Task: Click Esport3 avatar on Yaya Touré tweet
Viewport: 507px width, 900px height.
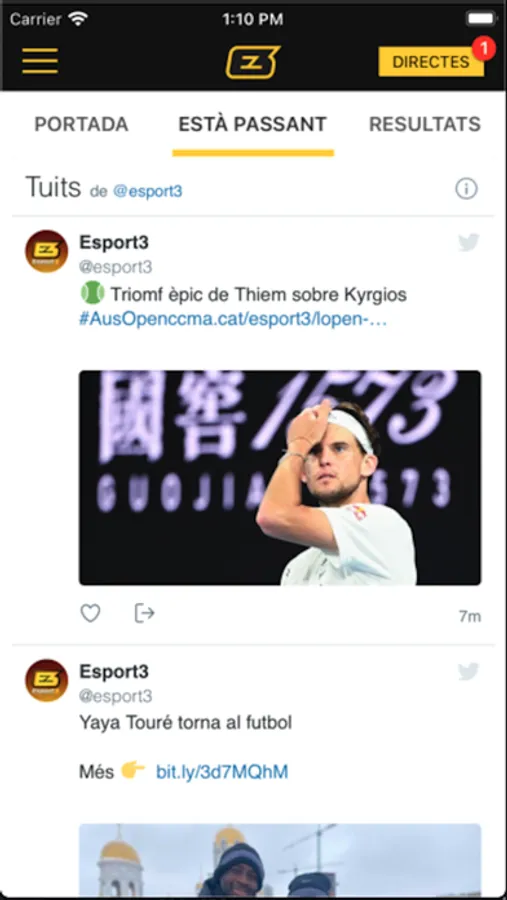Action: pos(47,680)
